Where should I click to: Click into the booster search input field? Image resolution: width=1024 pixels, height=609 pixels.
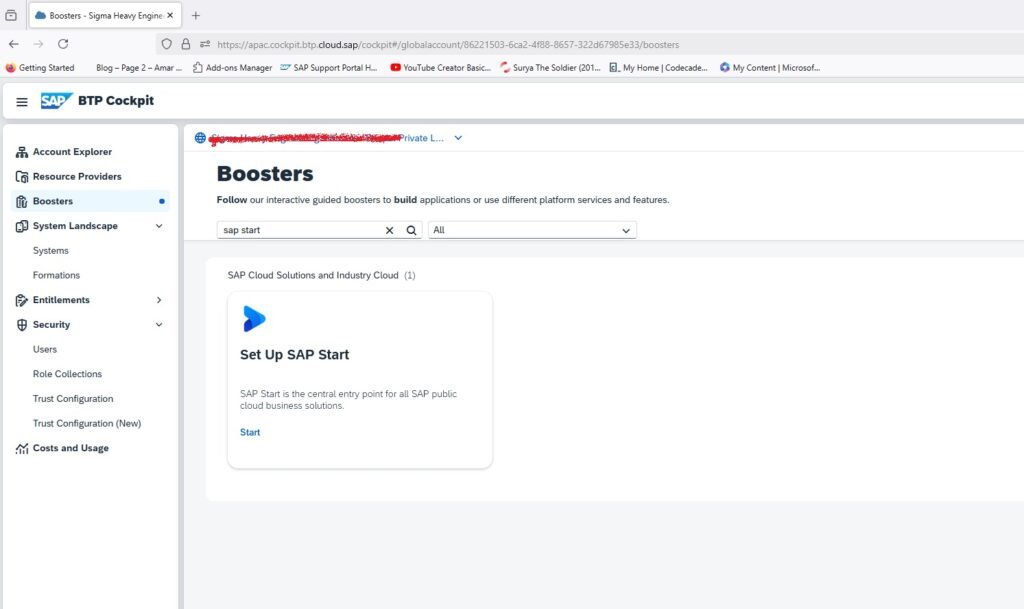tap(300, 230)
